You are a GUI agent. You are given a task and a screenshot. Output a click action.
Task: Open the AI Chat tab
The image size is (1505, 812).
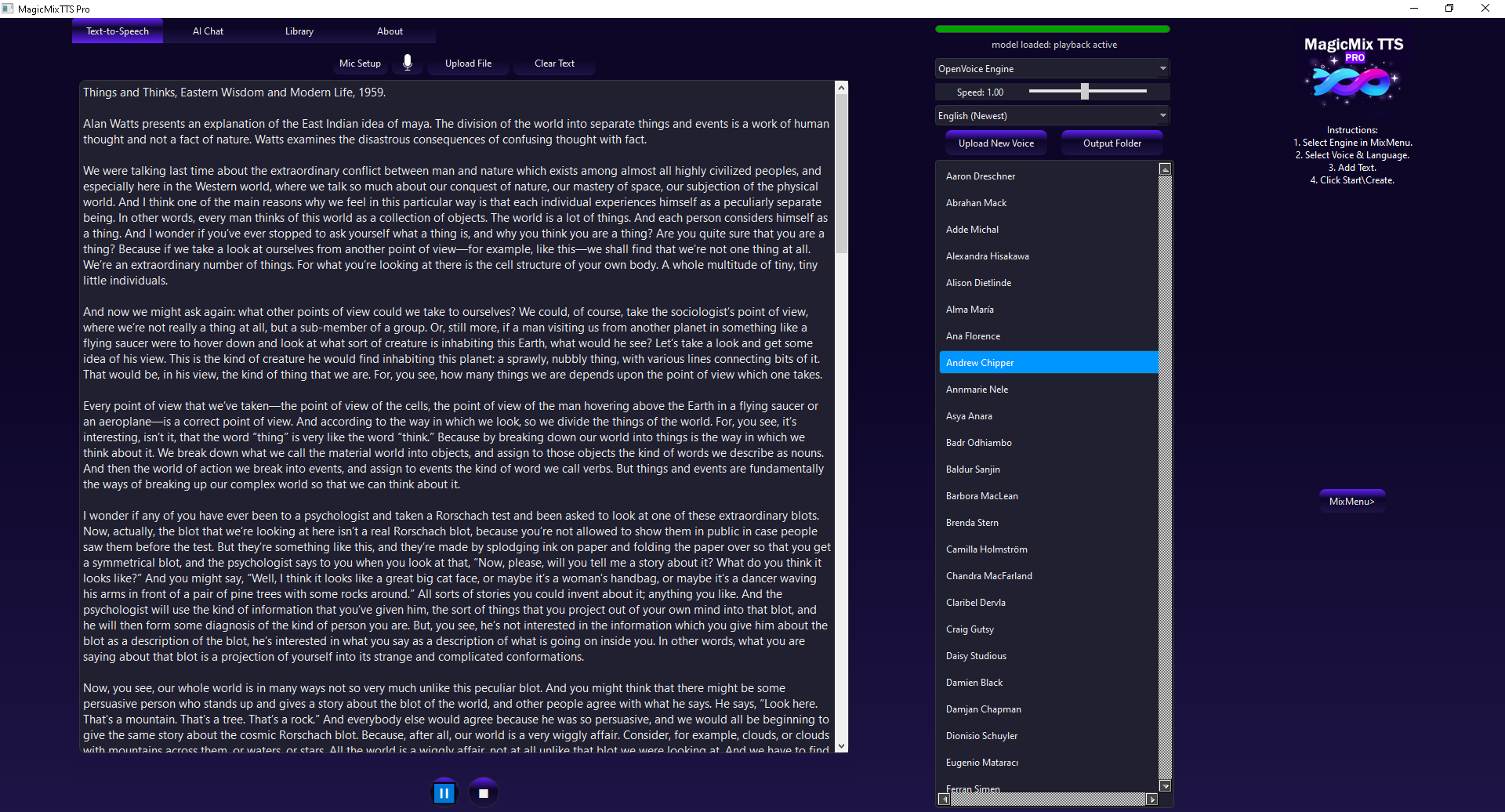[208, 31]
